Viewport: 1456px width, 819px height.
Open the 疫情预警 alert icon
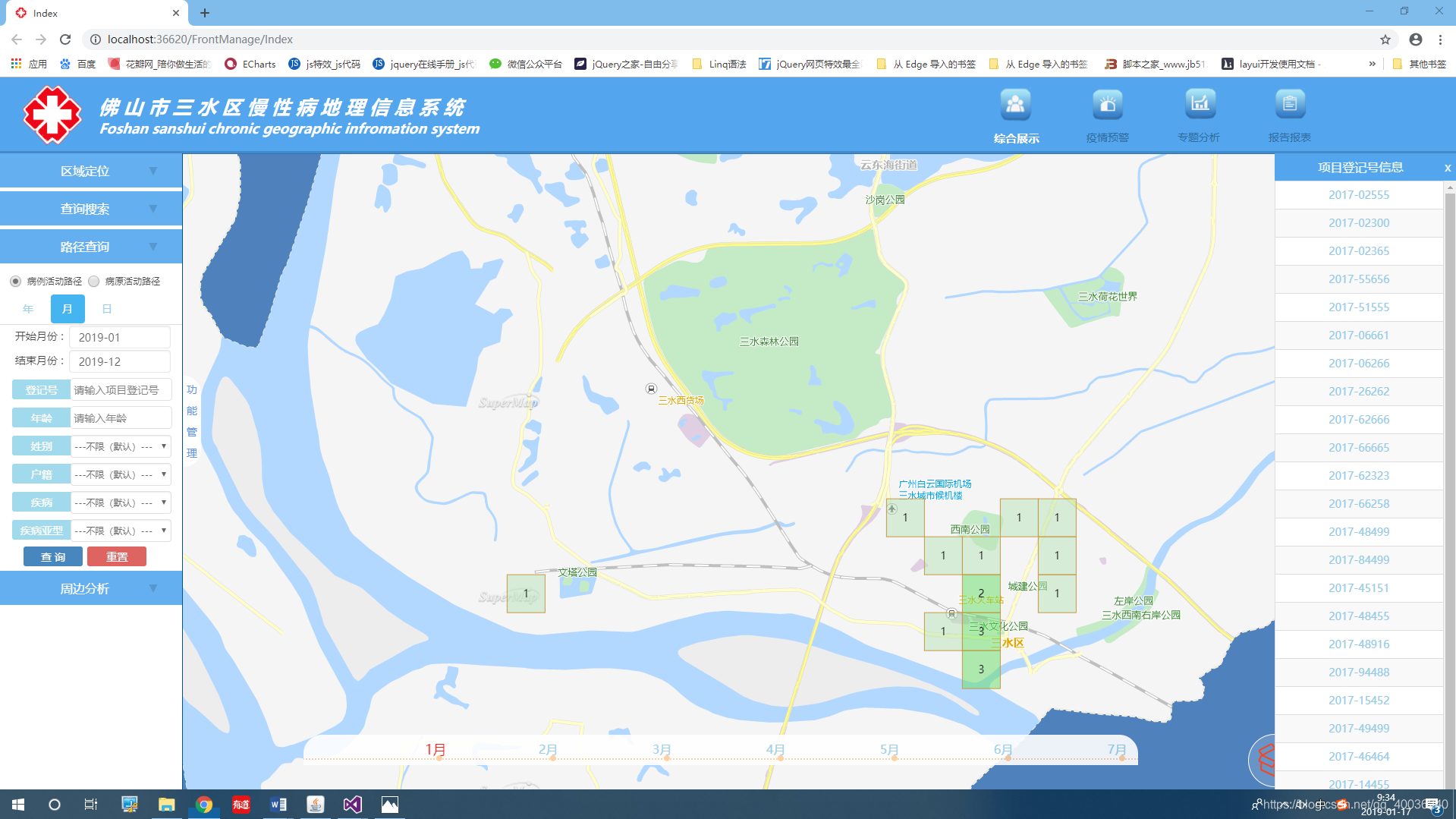(x=1108, y=105)
